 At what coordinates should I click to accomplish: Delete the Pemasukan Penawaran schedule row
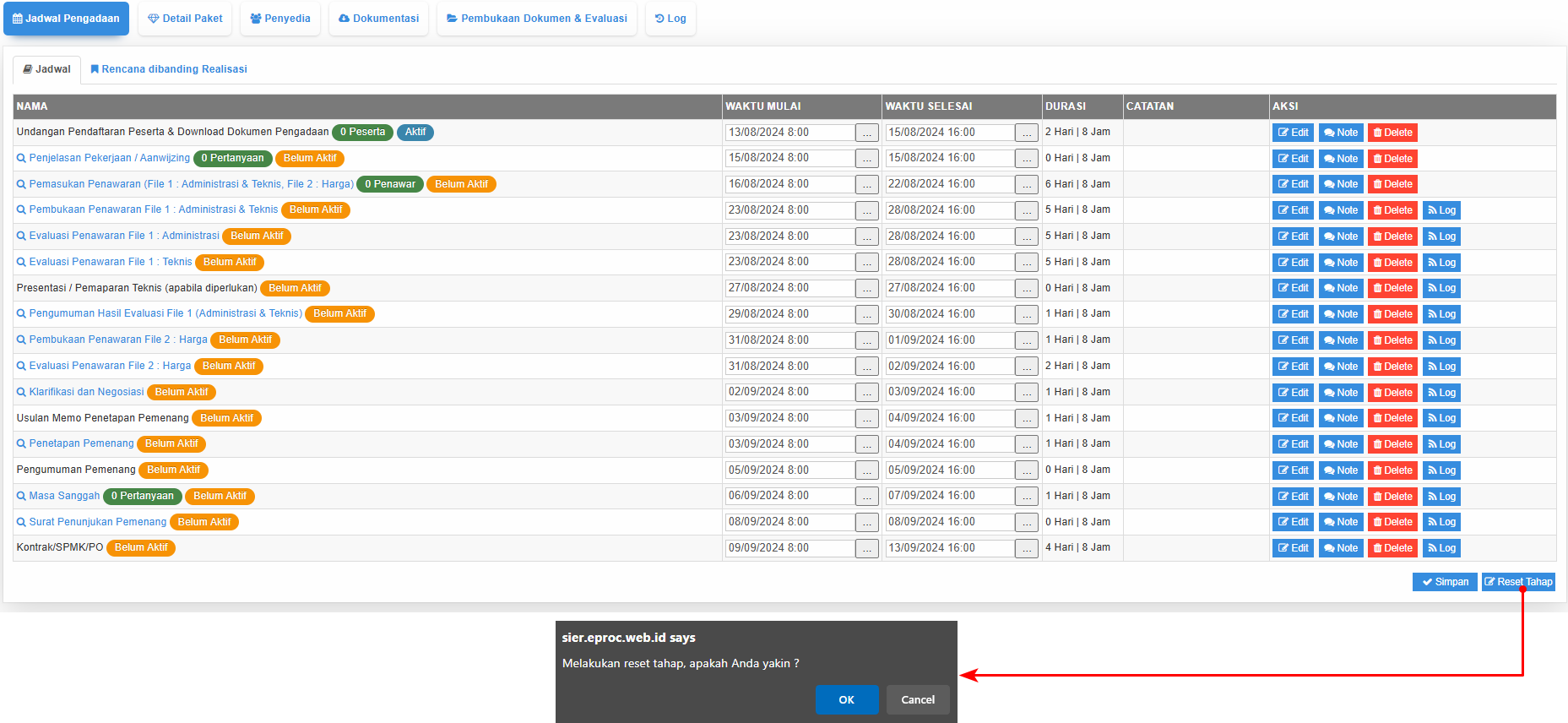pyautogui.click(x=1392, y=184)
